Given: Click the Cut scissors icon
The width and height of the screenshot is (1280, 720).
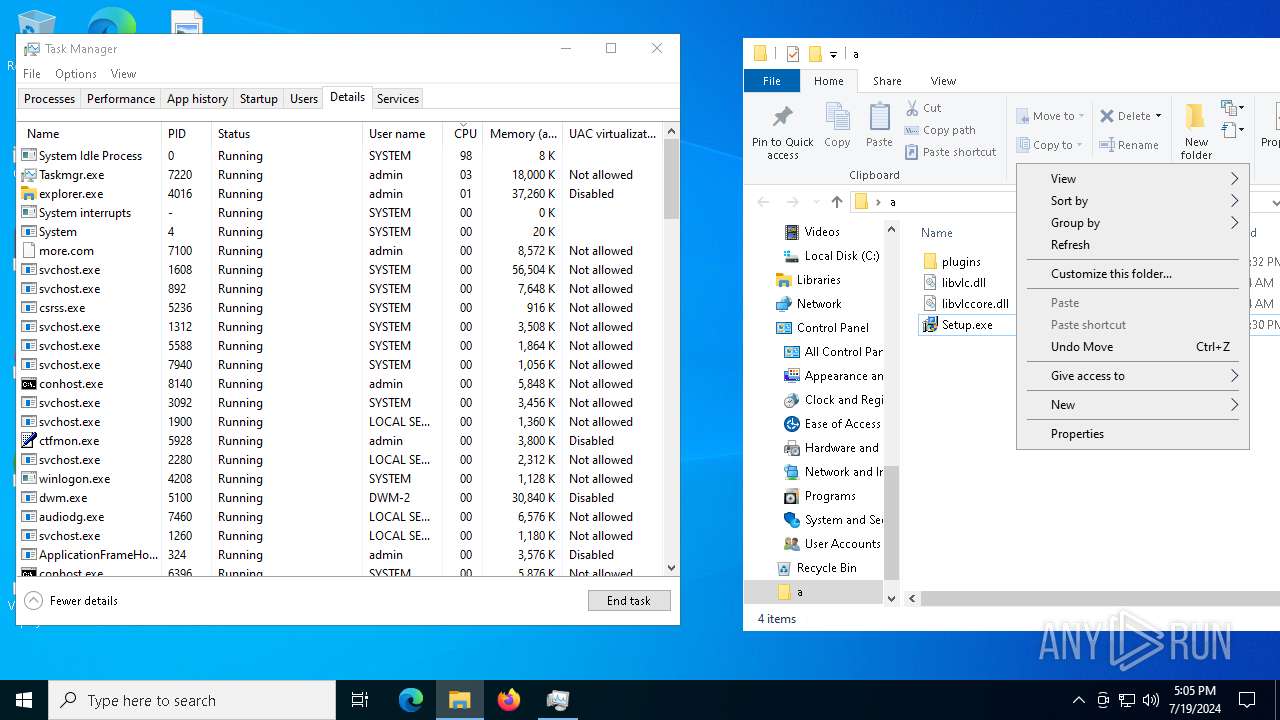Looking at the screenshot, I should (912, 108).
